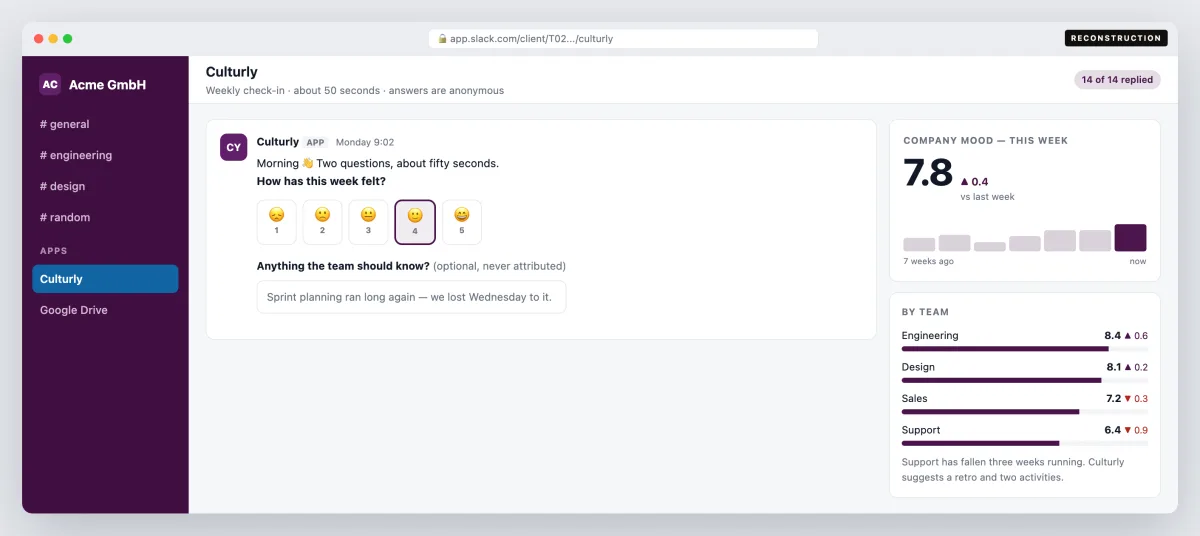
Task: Click the Culturly app avatar icon
Action: click(x=233, y=147)
